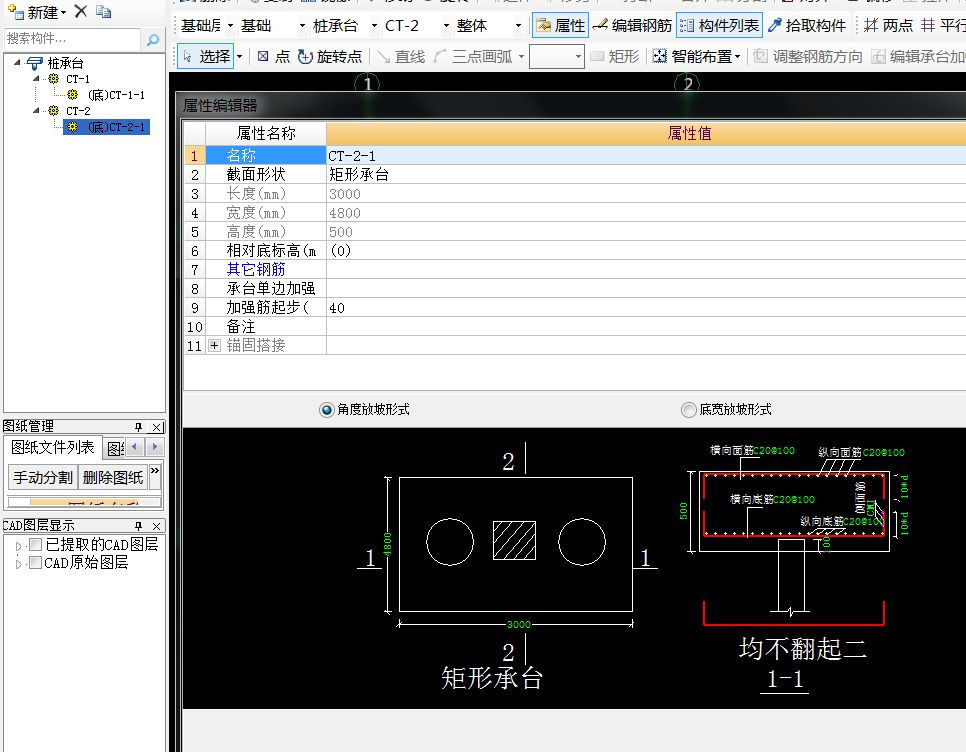Check the 已提取的CAD图层 checkbox
The image size is (966, 752).
click(x=36, y=544)
